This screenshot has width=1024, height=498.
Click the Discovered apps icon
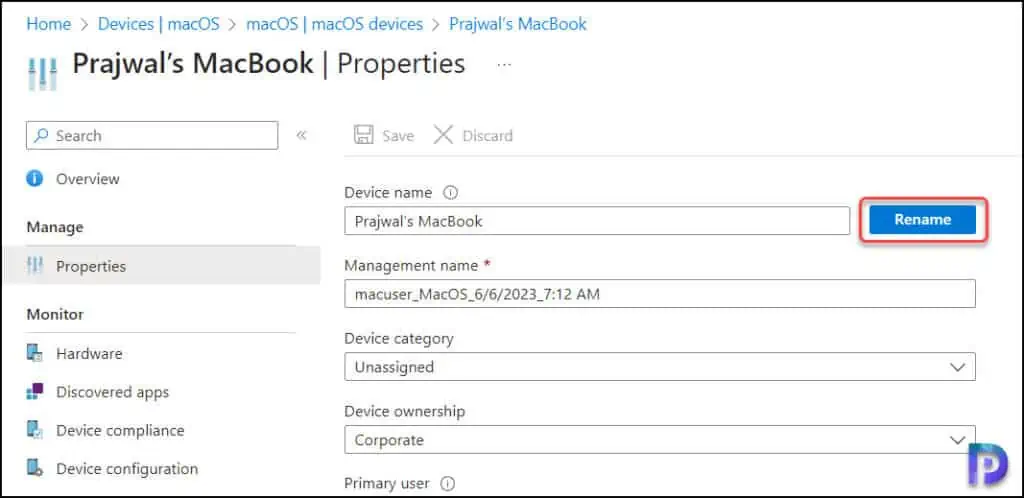pyautogui.click(x=35, y=392)
